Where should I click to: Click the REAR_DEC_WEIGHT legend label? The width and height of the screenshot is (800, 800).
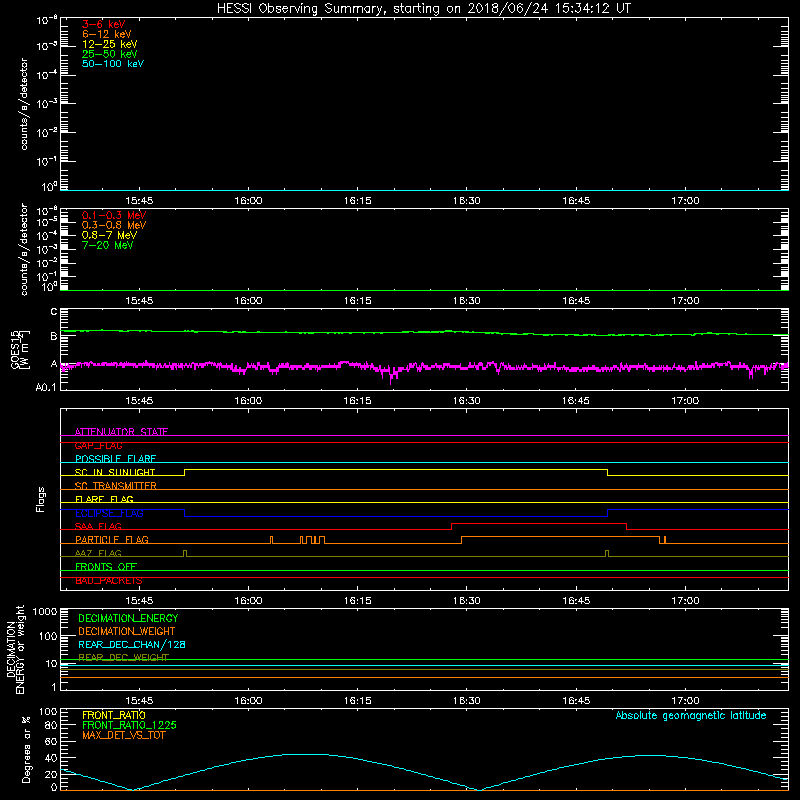pos(123,658)
